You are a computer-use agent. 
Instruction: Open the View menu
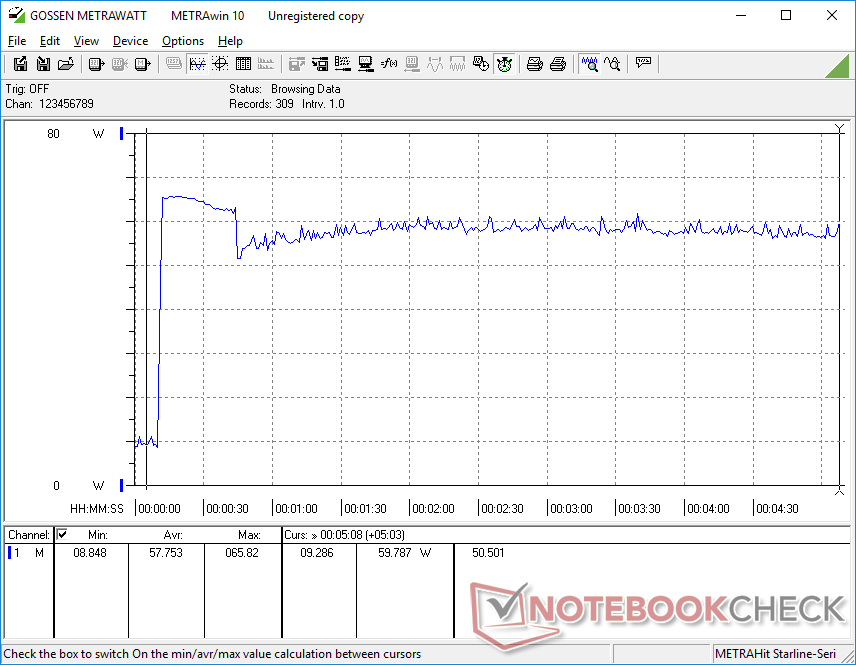click(x=86, y=41)
